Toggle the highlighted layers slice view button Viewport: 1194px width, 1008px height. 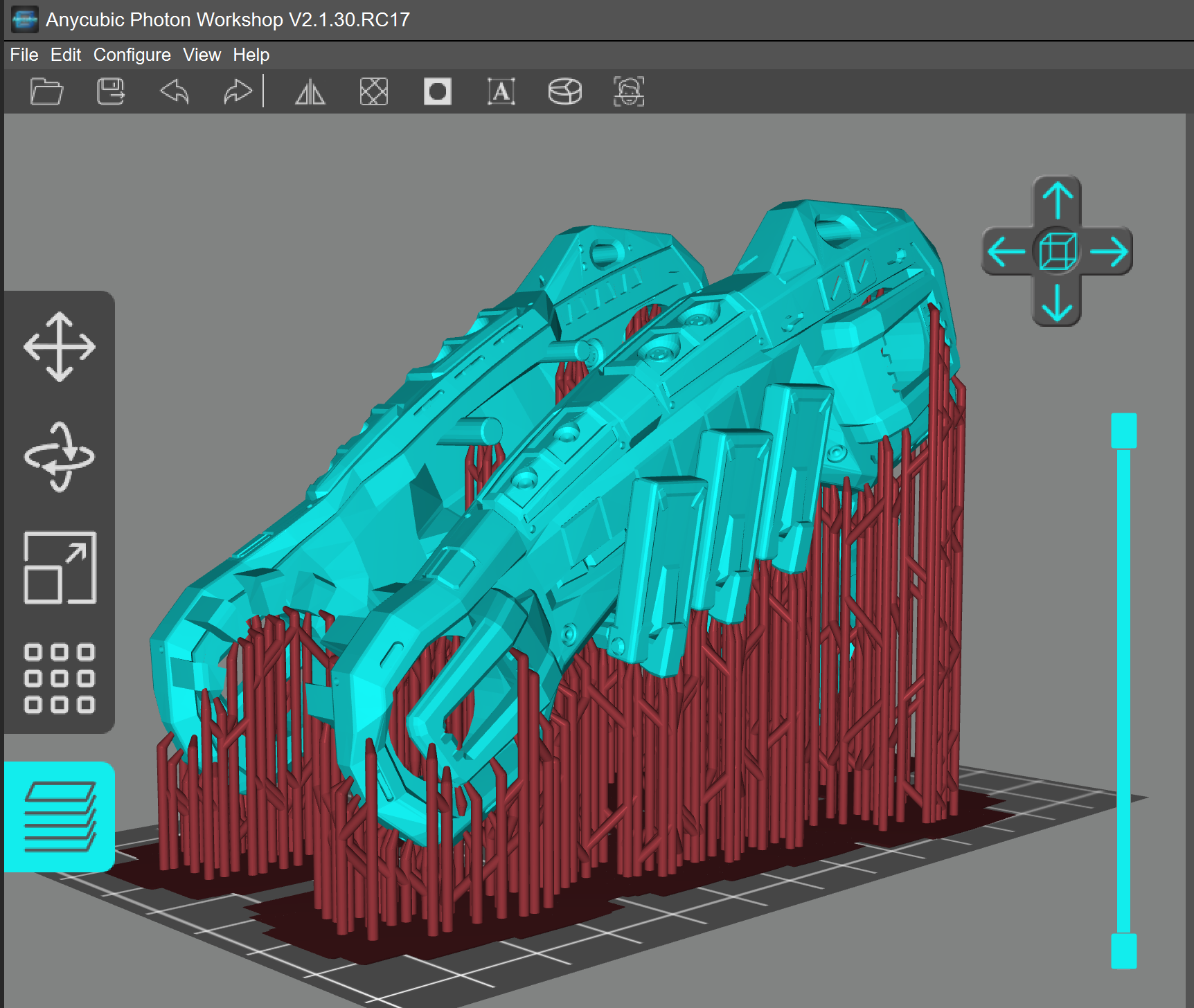pyautogui.click(x=60, y=817)
